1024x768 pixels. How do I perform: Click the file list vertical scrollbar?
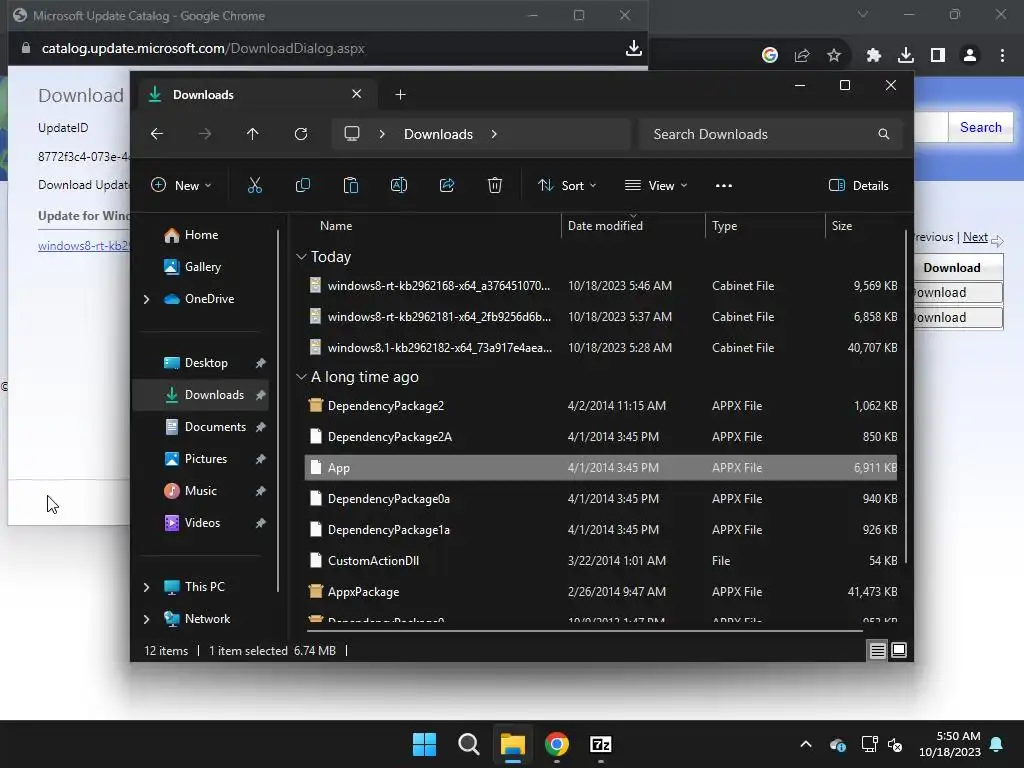coord(906,398)
